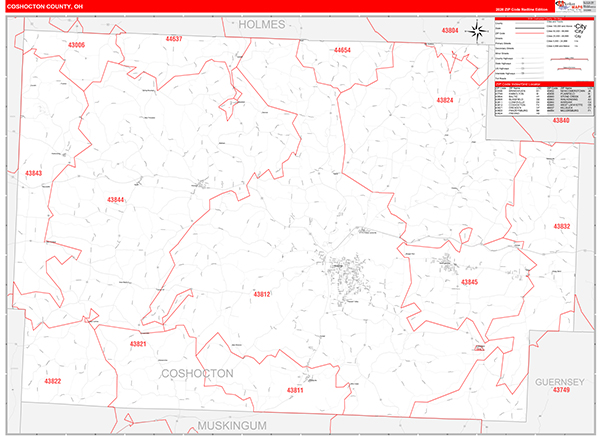The image size is (600, 436).
Task: Select ZIP code label 43749
Action: [561, 390]
